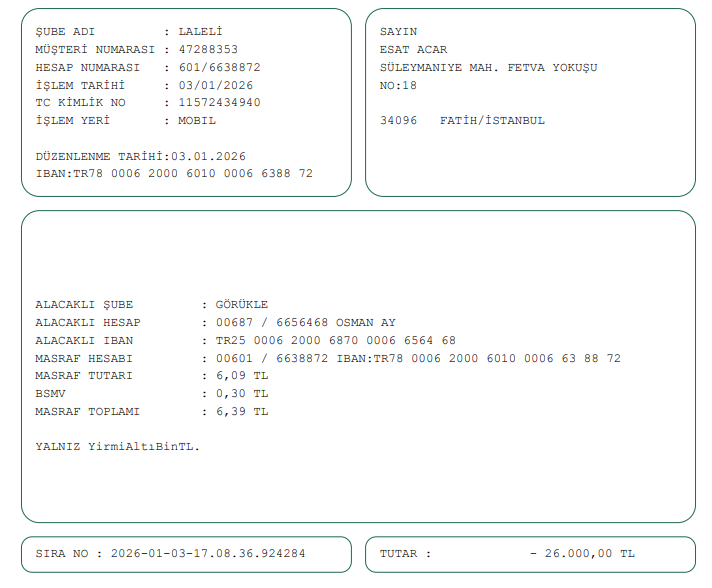712x588 pixels.
Task: Click the total fee 6,39 TL
Action: (242, 411)
